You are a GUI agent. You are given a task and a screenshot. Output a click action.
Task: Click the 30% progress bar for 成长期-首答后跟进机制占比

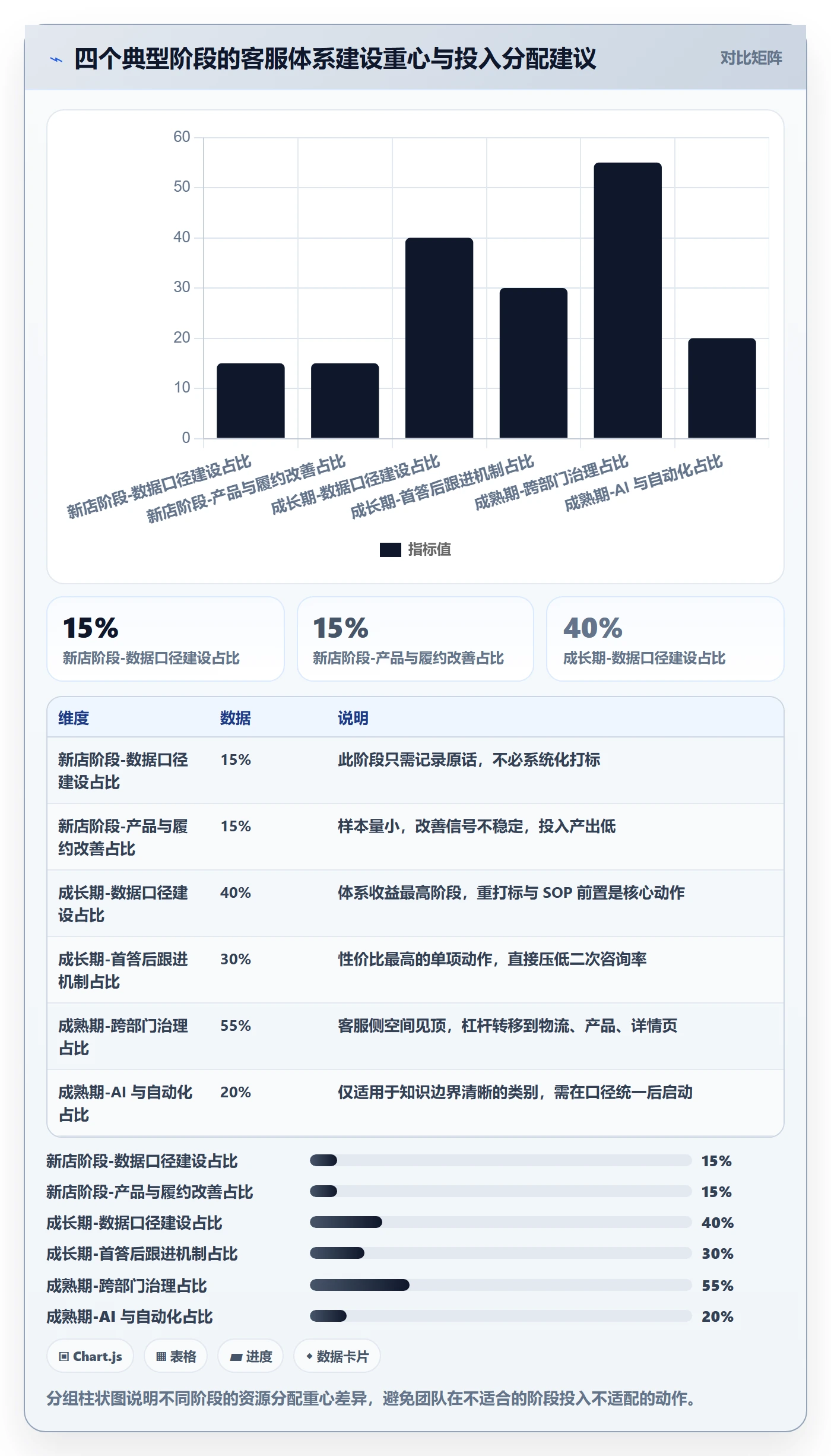tap(501, 1253)
